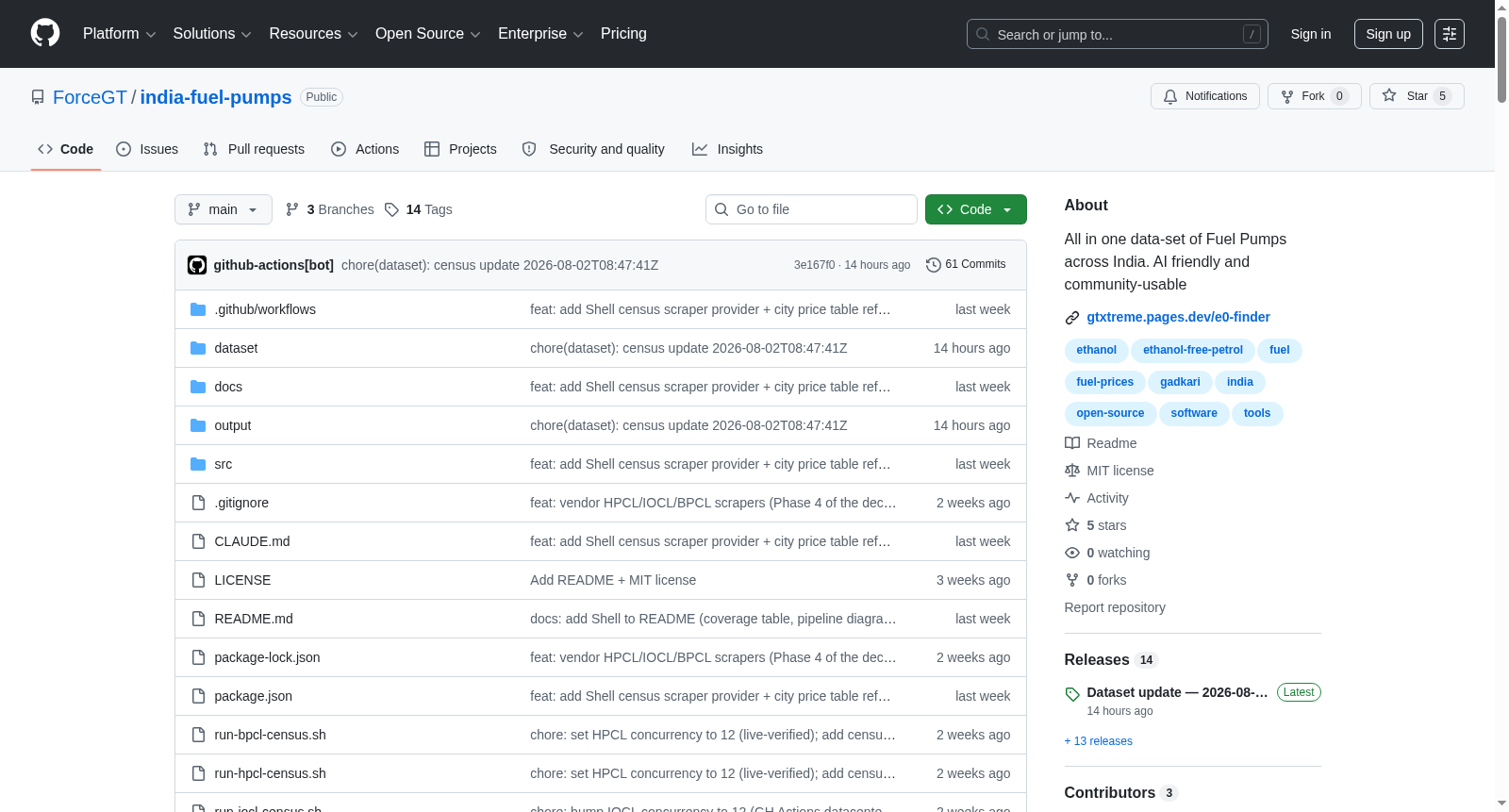Viewport: 1509px width, 812px height.
Task: Click the link icon beside website URL
Action: (1072, 318)
